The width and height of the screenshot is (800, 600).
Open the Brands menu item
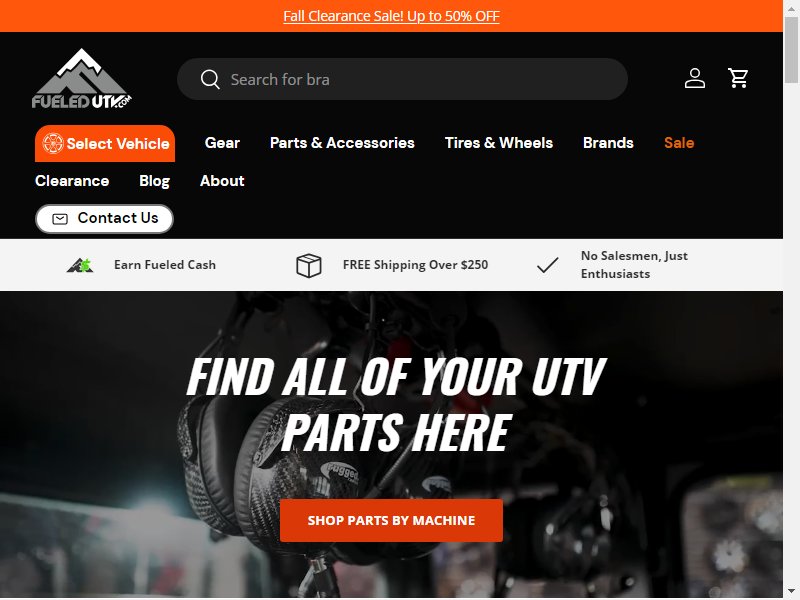click(608, 143)
